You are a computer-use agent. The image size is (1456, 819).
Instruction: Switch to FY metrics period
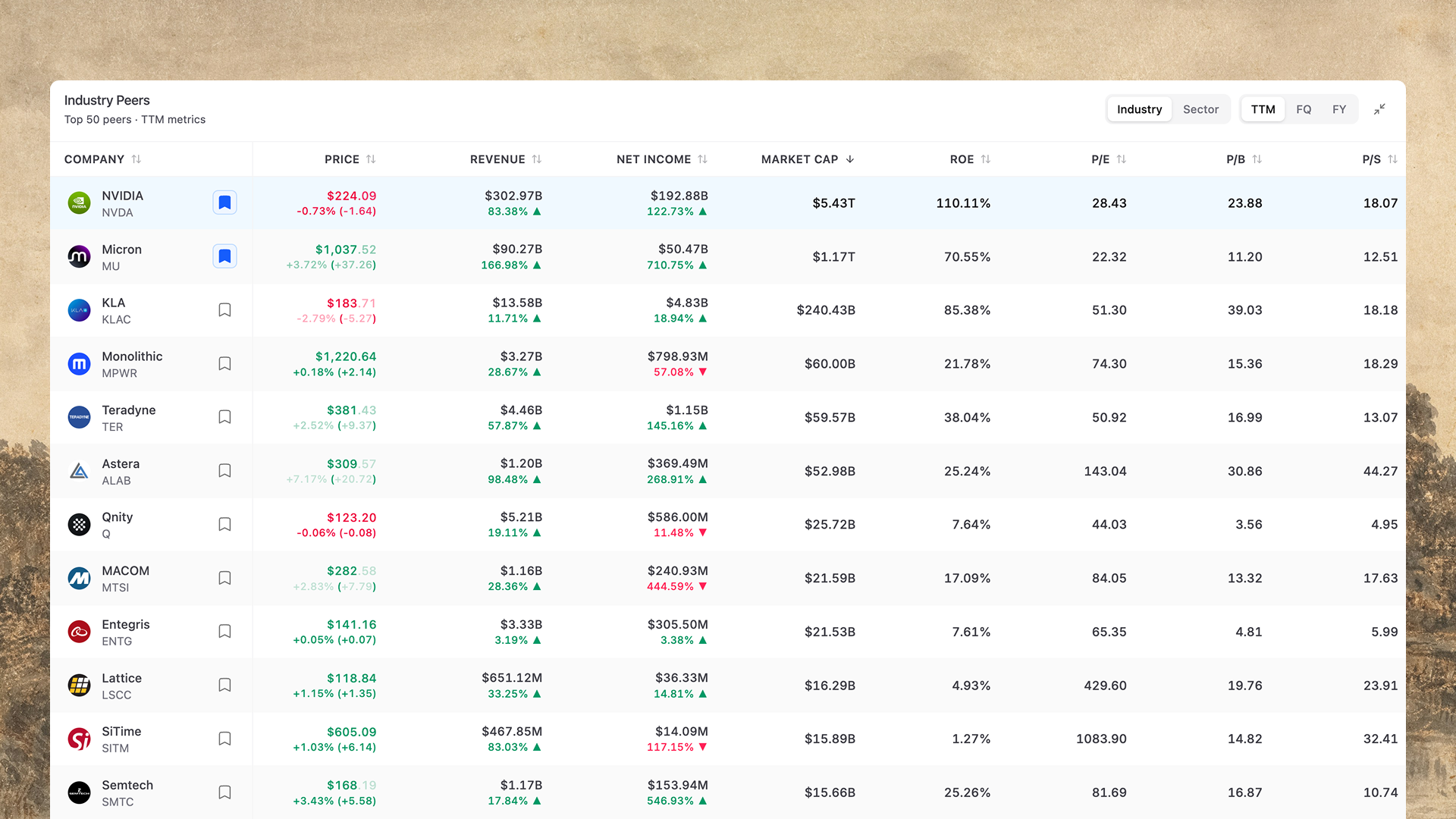pos(1339,109)
